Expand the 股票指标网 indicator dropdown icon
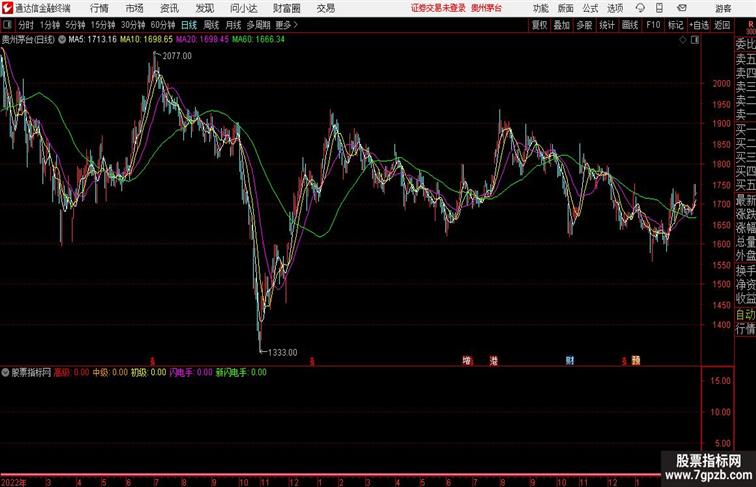The image size is (756, 487). [5, 372]
